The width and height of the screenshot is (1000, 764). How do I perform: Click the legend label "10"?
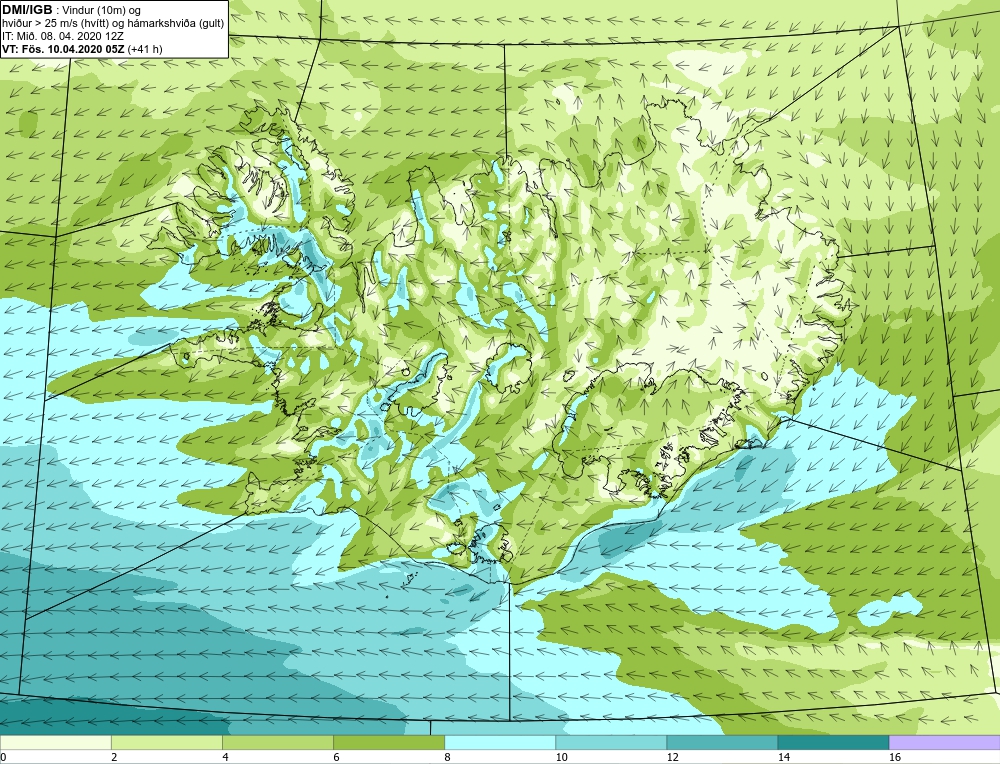pos(561,757)
